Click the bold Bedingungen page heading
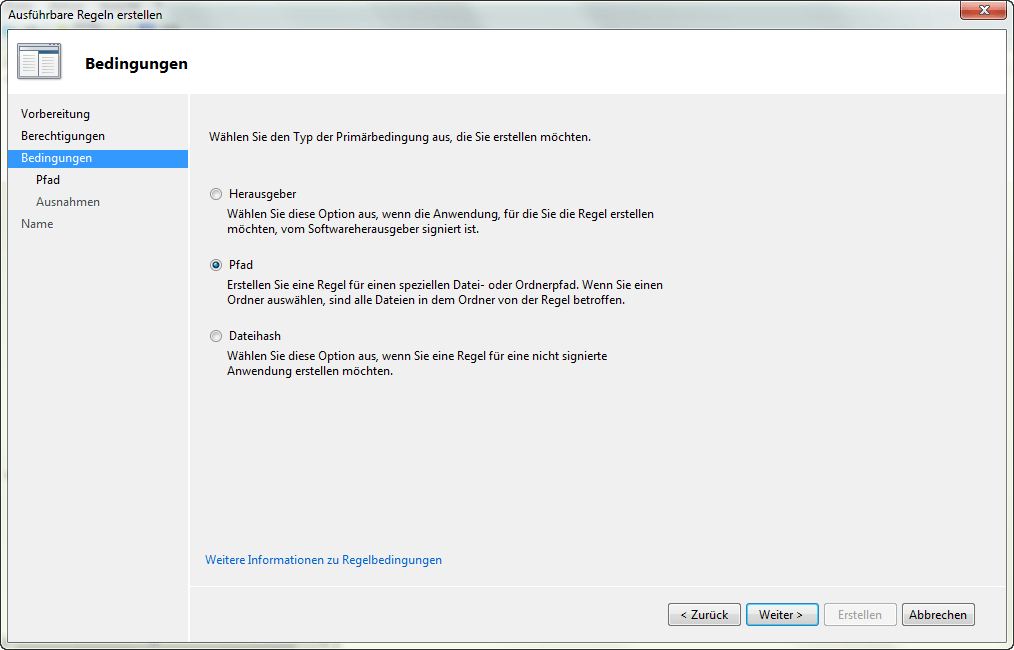The width and height of the screenshot is (1014, 650). [136, 64]
